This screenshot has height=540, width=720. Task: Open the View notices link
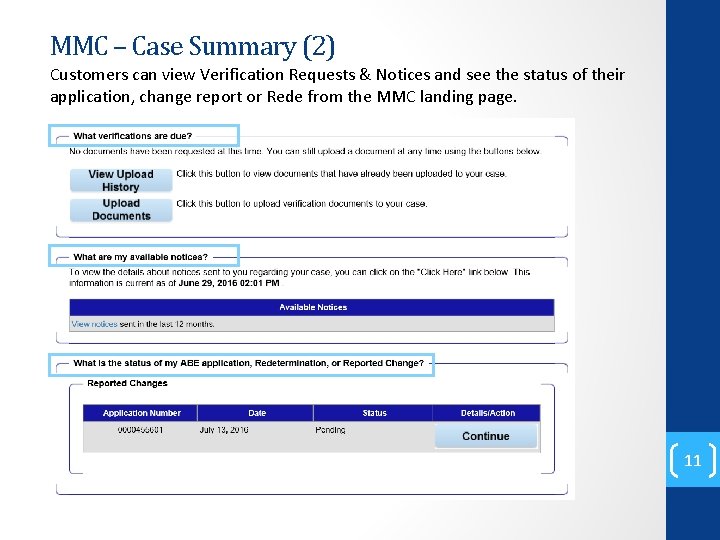94,324
